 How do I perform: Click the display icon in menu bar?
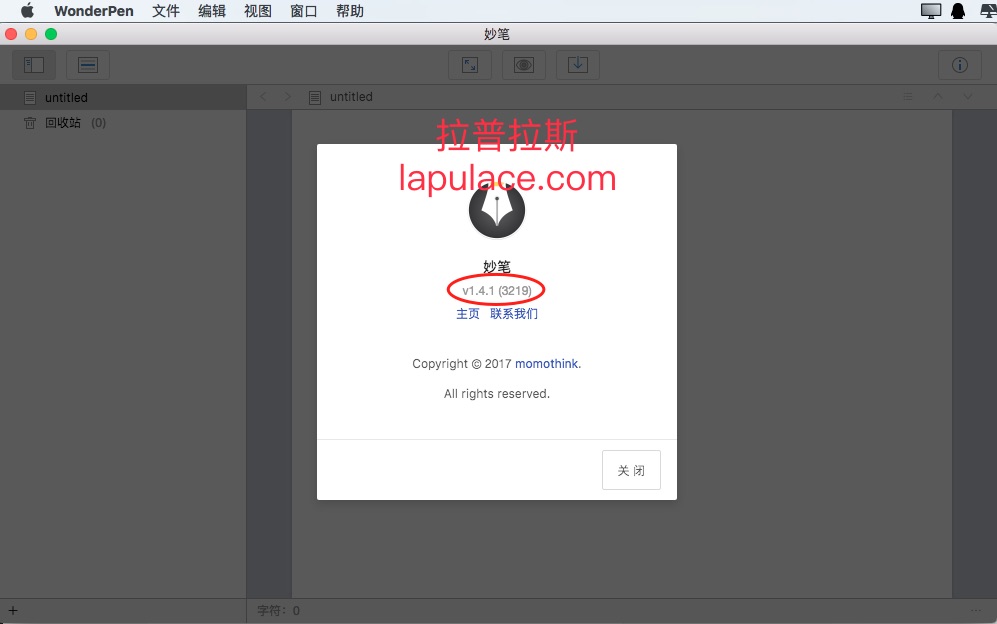(x=931, y=11)
